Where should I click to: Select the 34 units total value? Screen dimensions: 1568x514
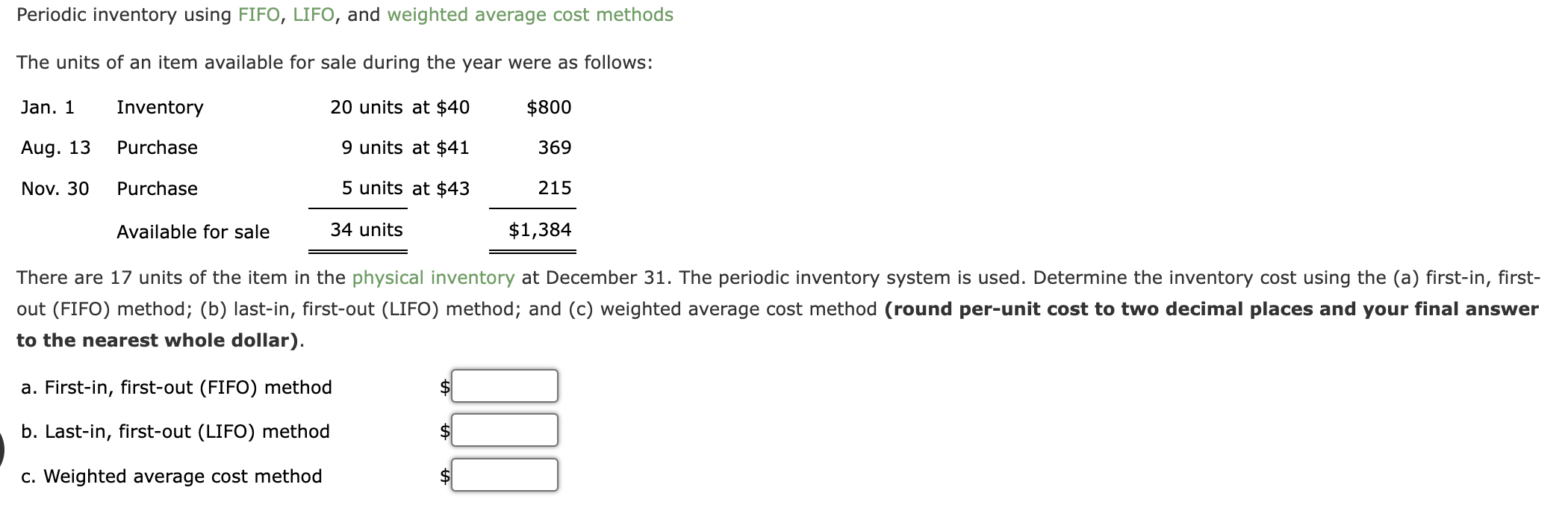(364, 229)
